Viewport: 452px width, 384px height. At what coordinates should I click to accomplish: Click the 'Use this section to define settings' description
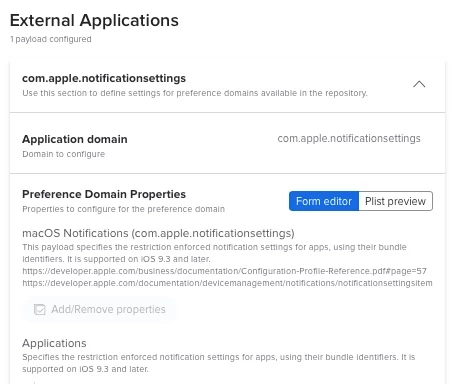point(195,93)
